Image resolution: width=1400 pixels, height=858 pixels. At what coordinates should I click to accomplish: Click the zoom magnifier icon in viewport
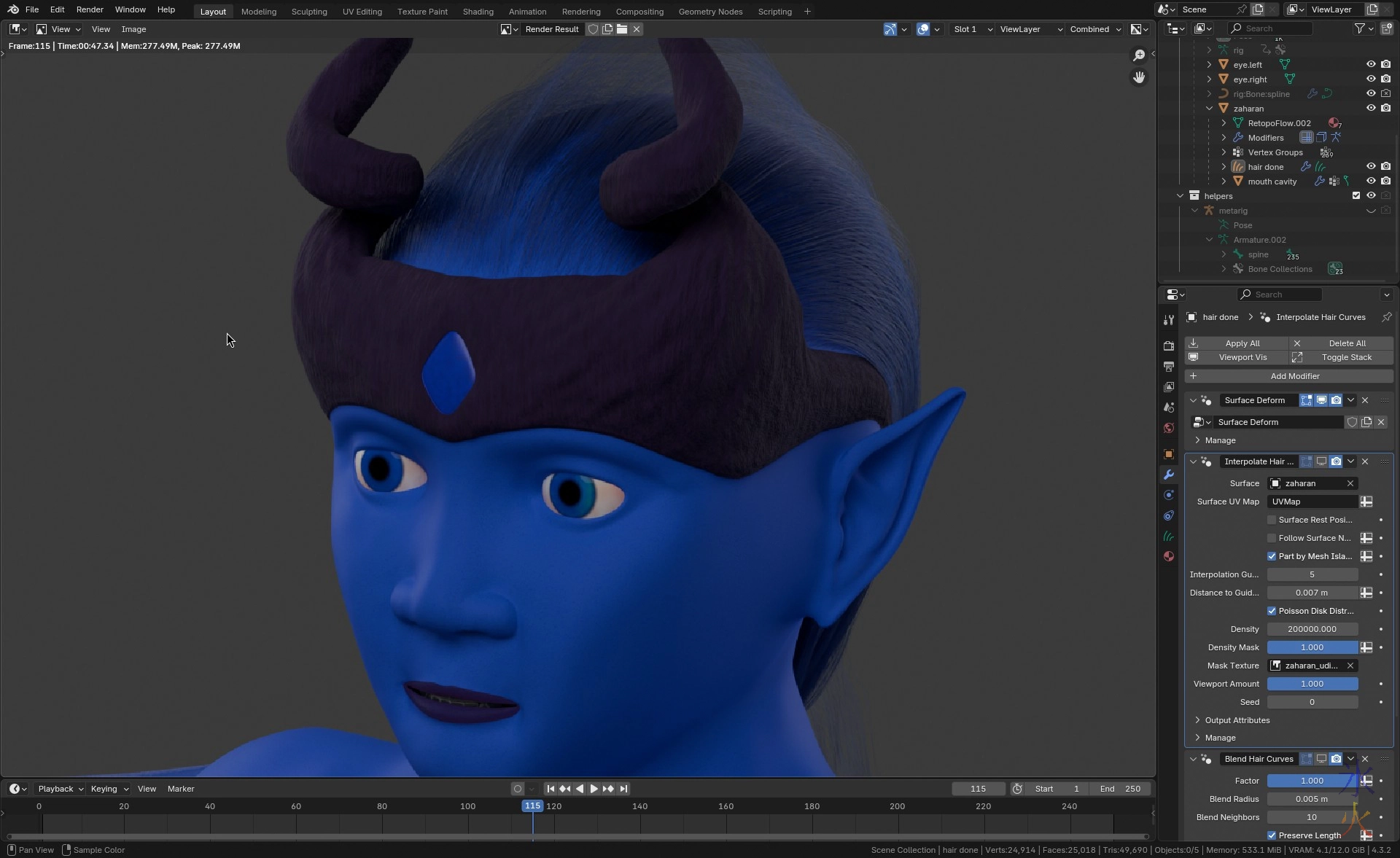1139,55
